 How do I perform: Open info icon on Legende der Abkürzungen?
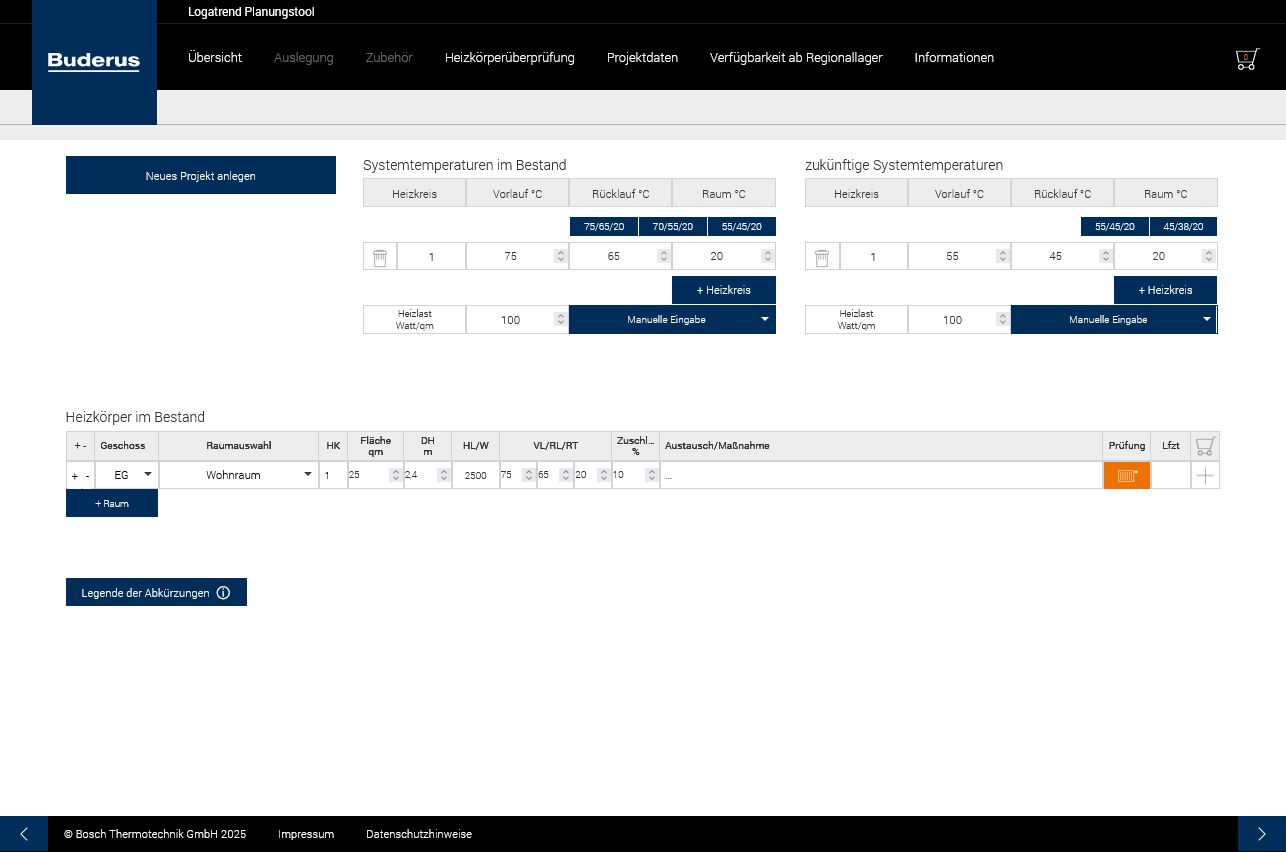[223, 593]
